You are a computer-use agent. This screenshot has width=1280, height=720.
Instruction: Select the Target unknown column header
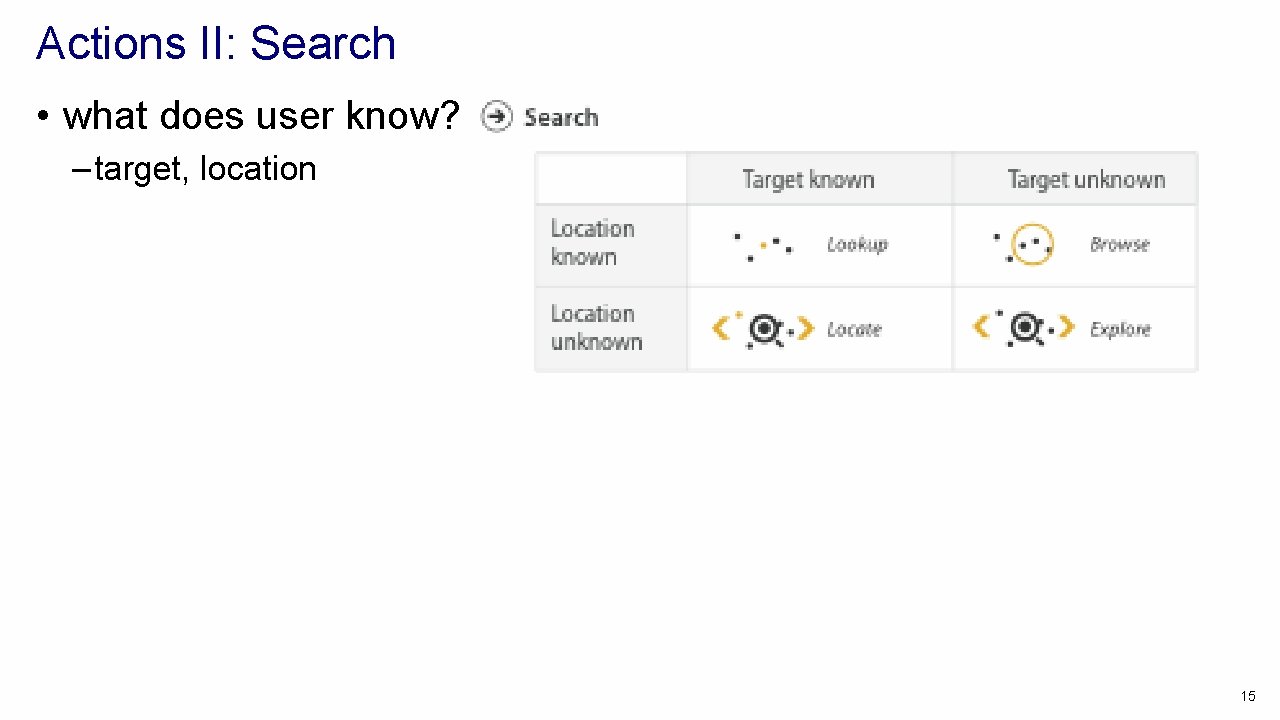(x=1086, y=180)
